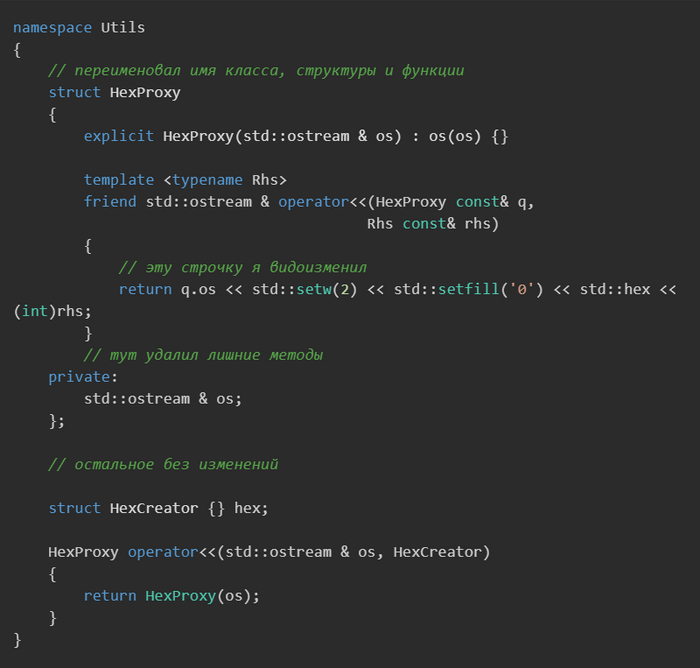Click the comment 'переименовал имя класса, структуры и функции'
The image size is (700, 668).
click(256, 71)
